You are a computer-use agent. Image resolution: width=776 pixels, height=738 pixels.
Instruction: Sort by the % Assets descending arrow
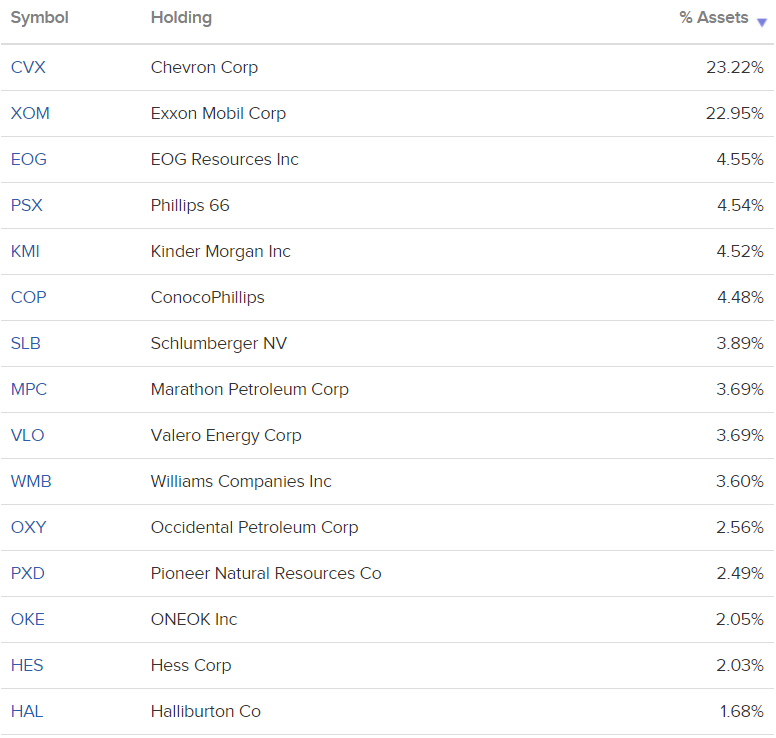(762, 22)
